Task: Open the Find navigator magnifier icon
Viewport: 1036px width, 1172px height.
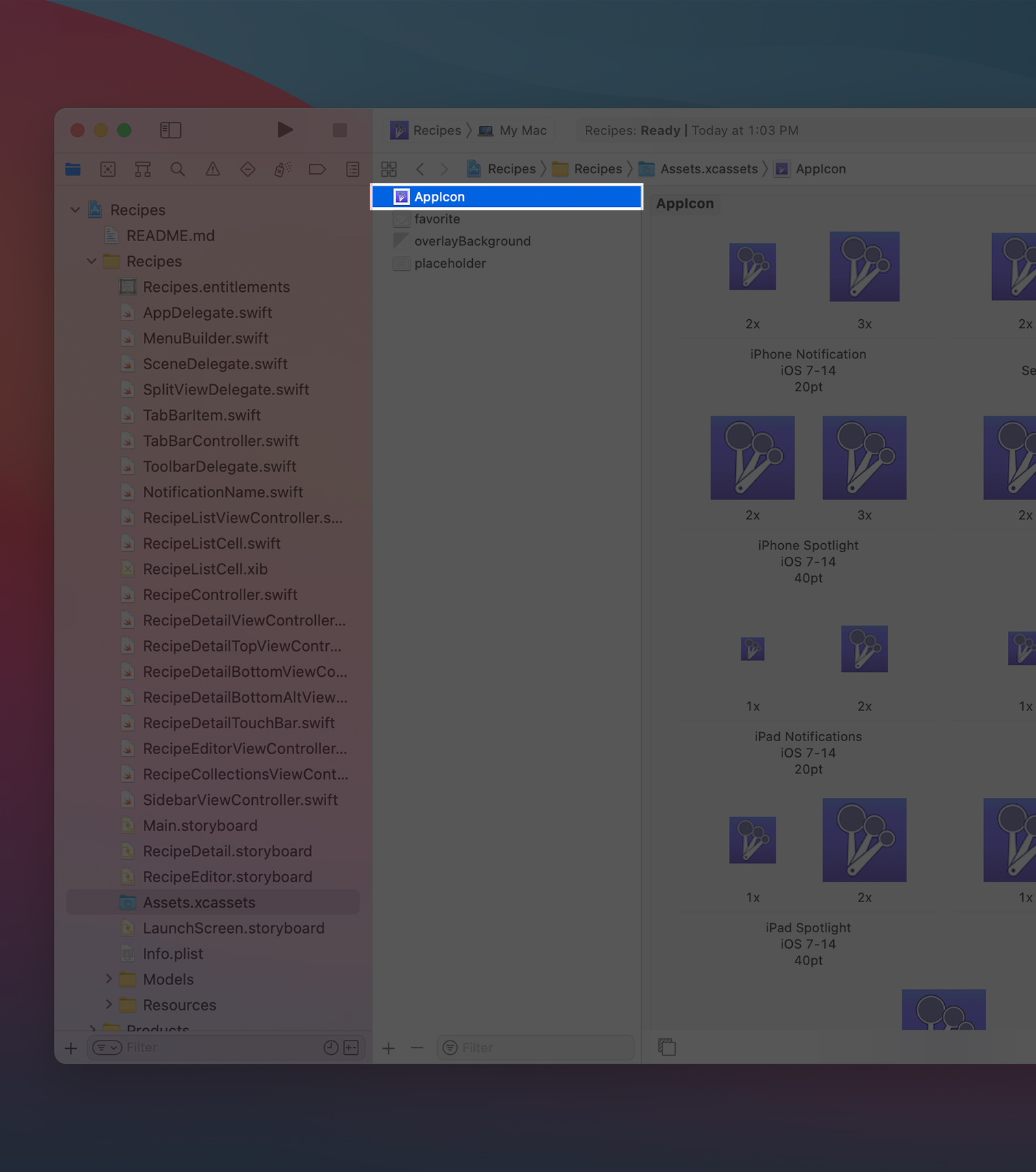Action: coord(177,169)
